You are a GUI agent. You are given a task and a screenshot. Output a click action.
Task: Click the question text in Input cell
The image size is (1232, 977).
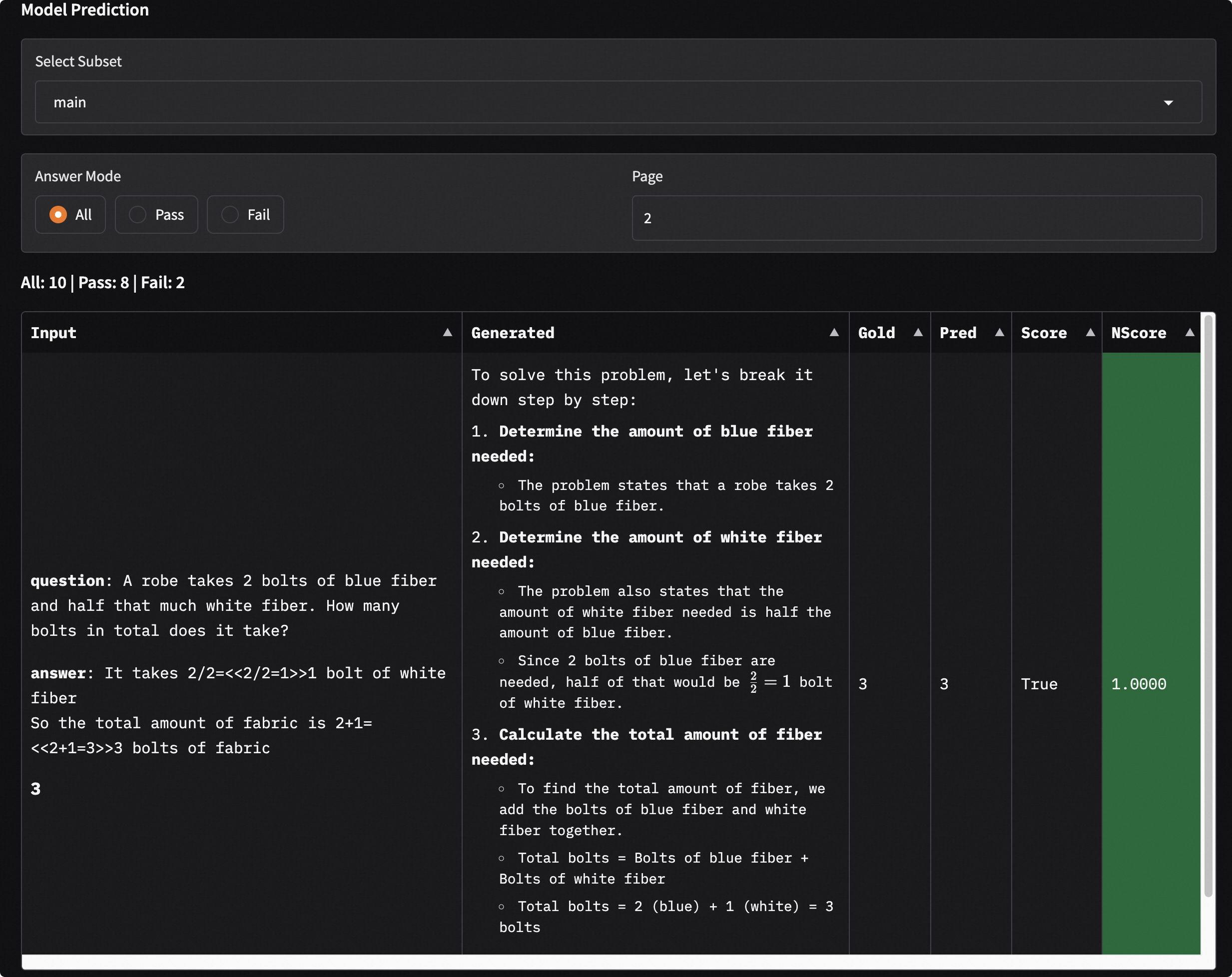coord(233,605)
